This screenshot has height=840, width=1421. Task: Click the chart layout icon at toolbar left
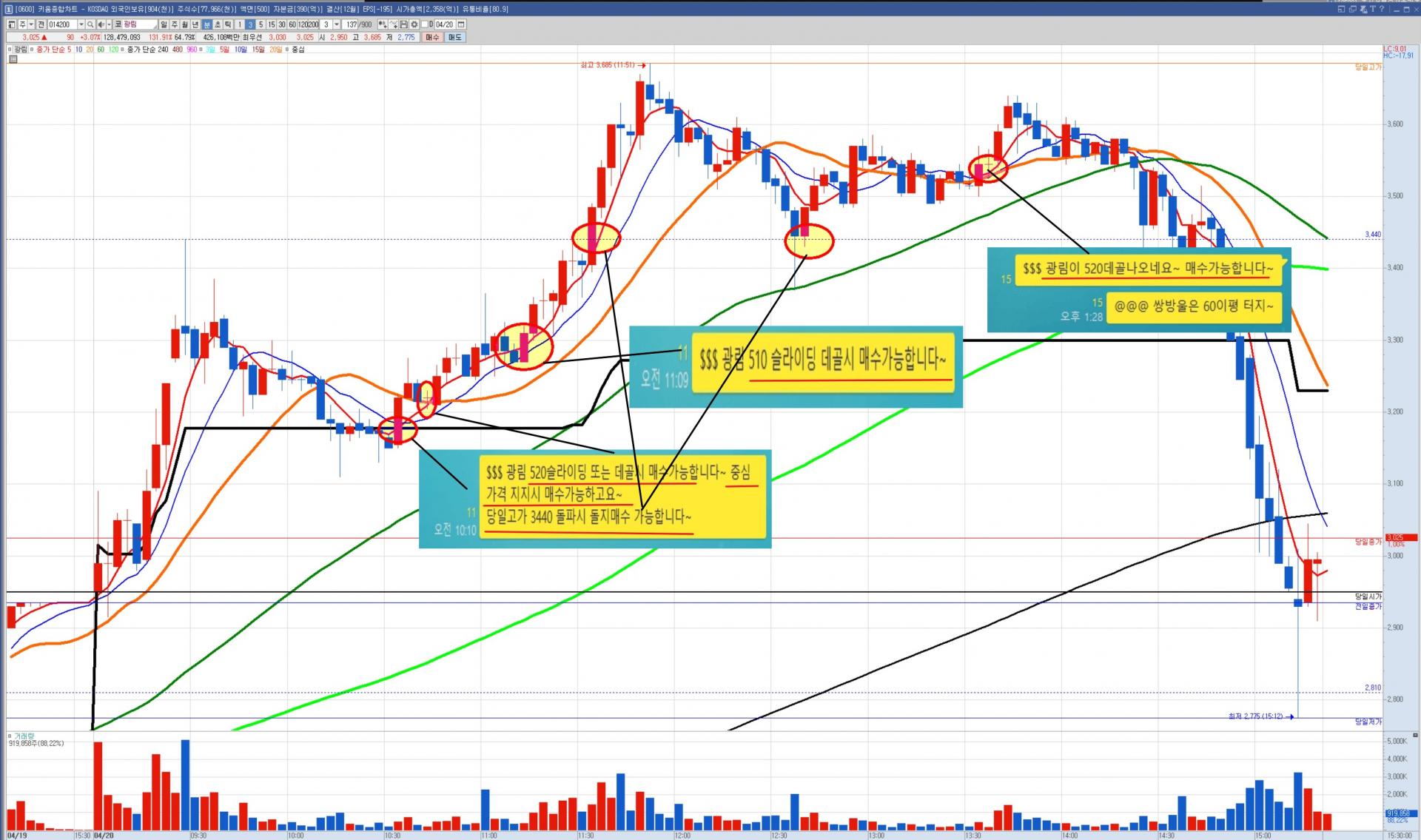click(11, 24)
